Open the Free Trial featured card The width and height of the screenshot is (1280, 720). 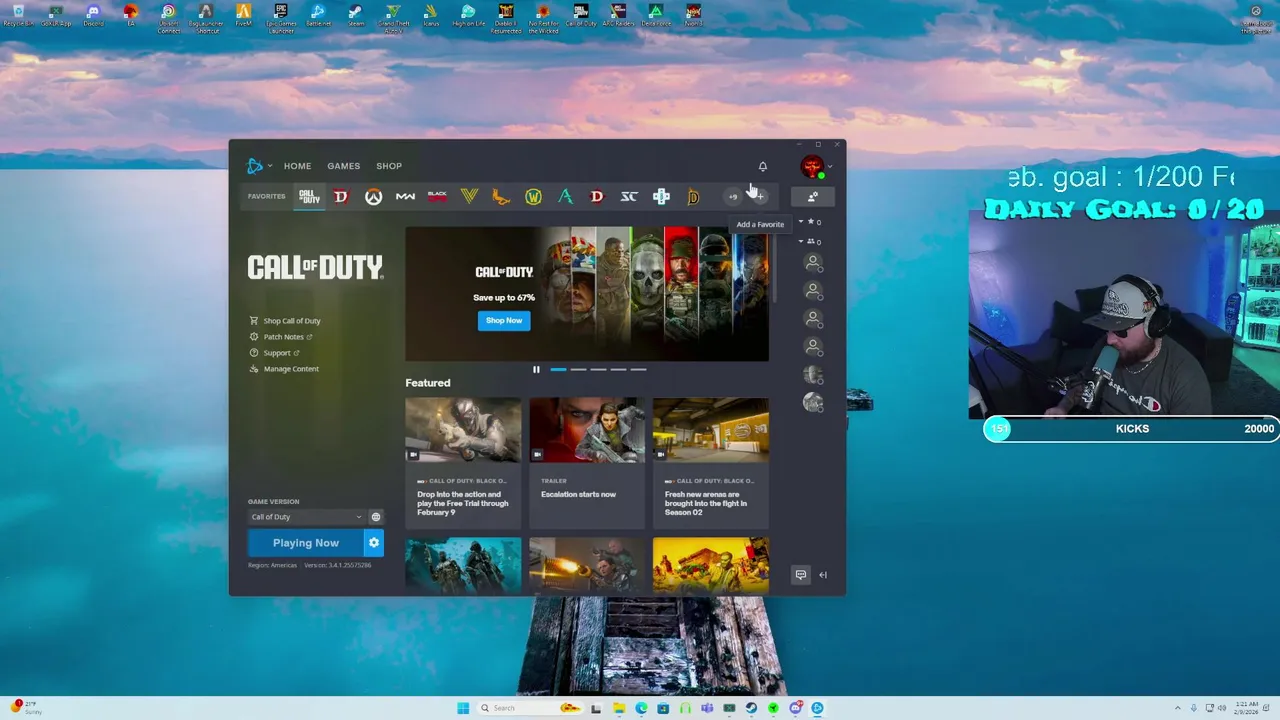coord(463,461)
